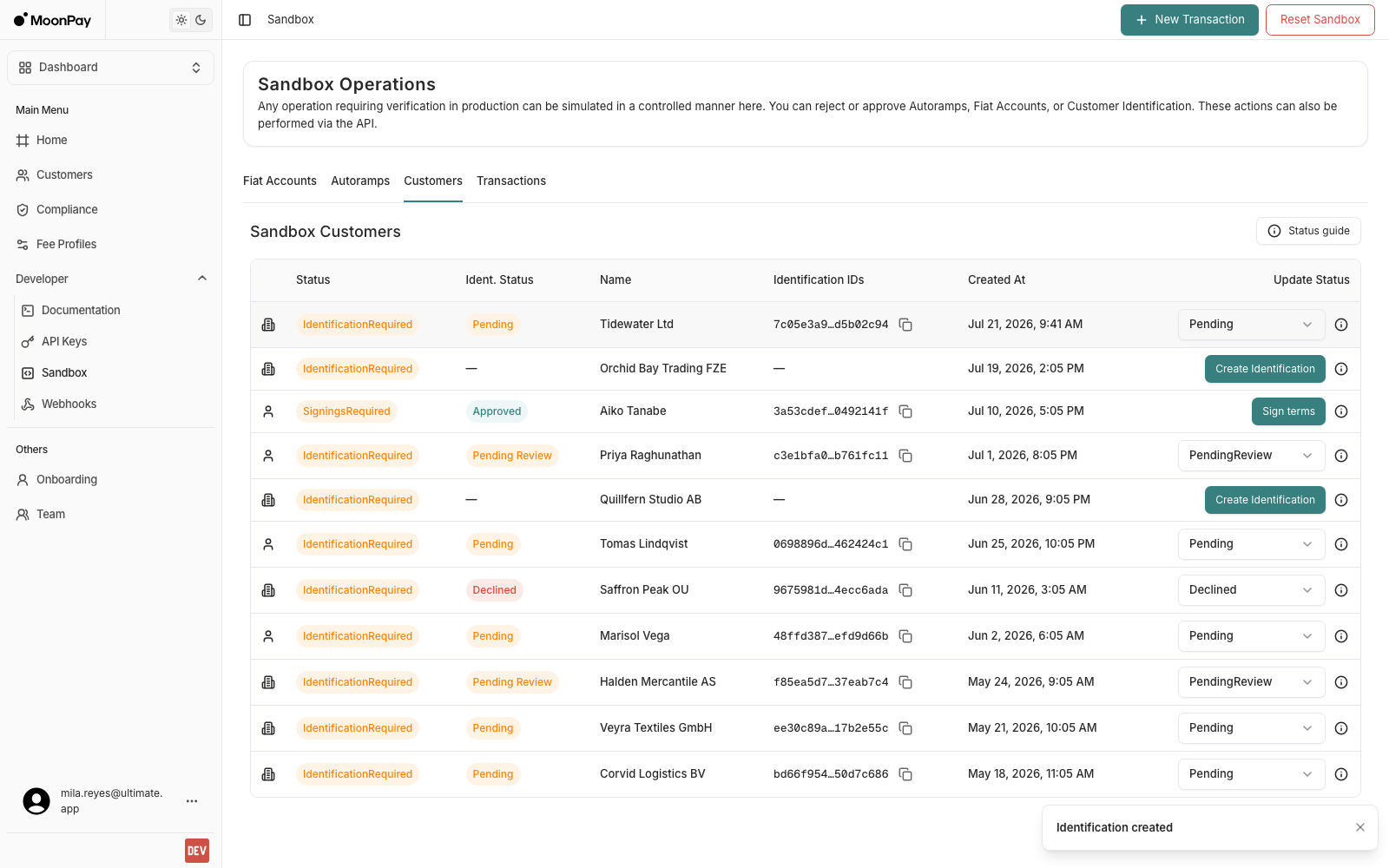
Task: Open the Compliance page
Action: 110,209
